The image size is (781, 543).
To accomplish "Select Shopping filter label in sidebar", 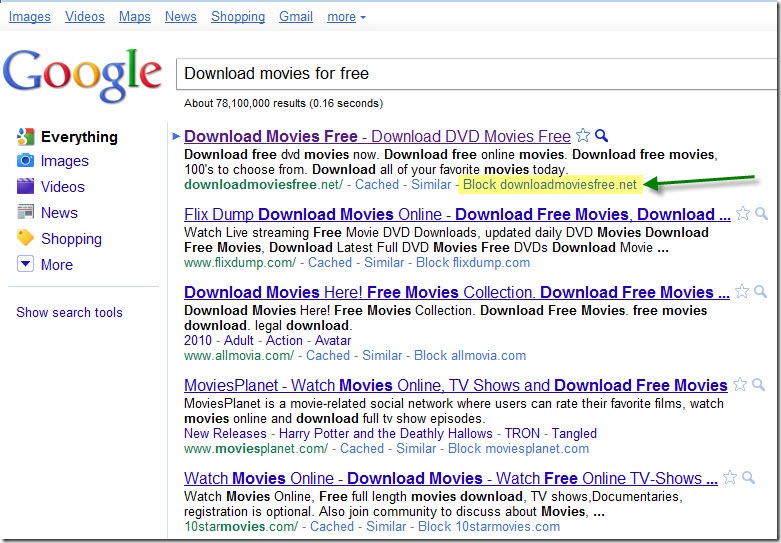I will click(71, 239).
